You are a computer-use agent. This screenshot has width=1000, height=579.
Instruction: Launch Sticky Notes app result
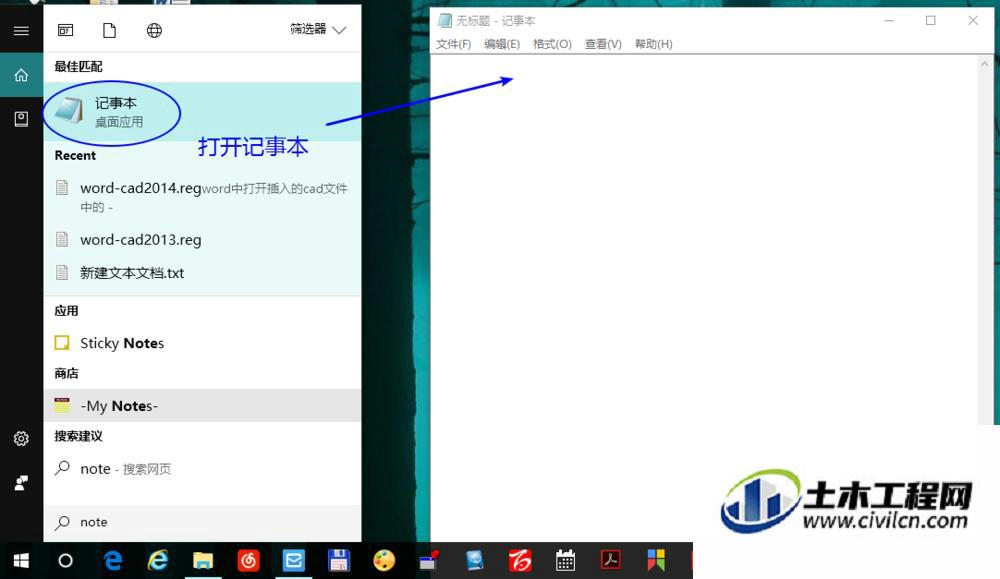(x=202, y=343)
